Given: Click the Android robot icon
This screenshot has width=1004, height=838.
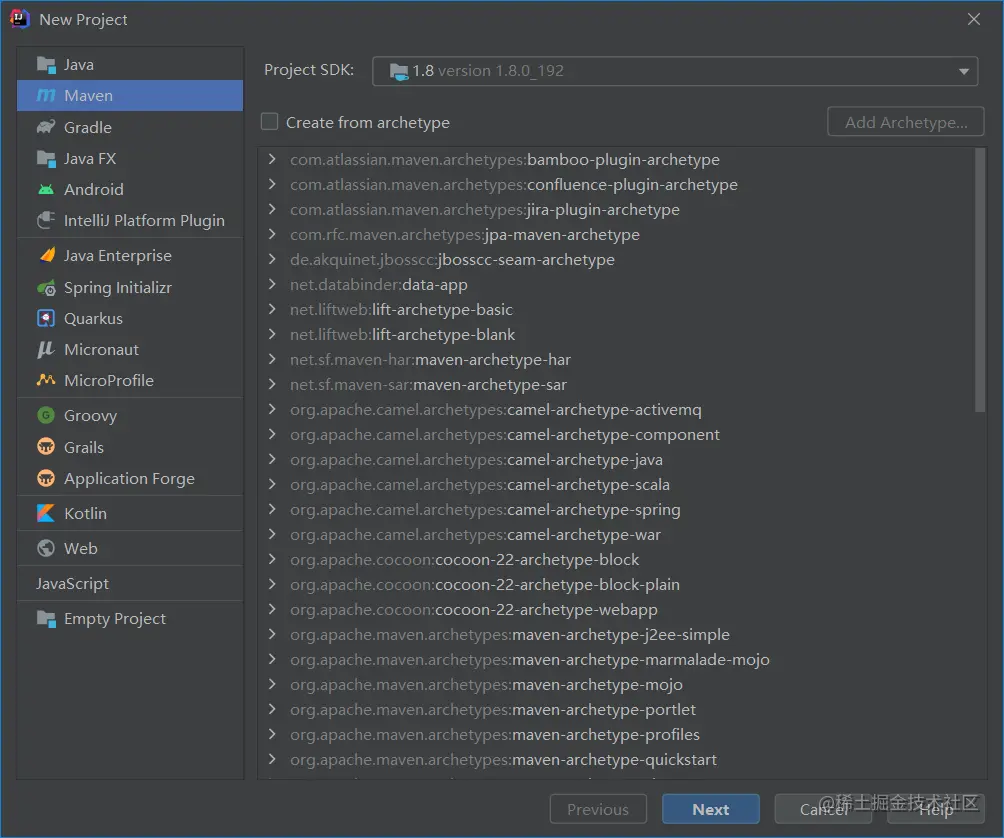Looking at the screenshot, I should click(46, 189).
